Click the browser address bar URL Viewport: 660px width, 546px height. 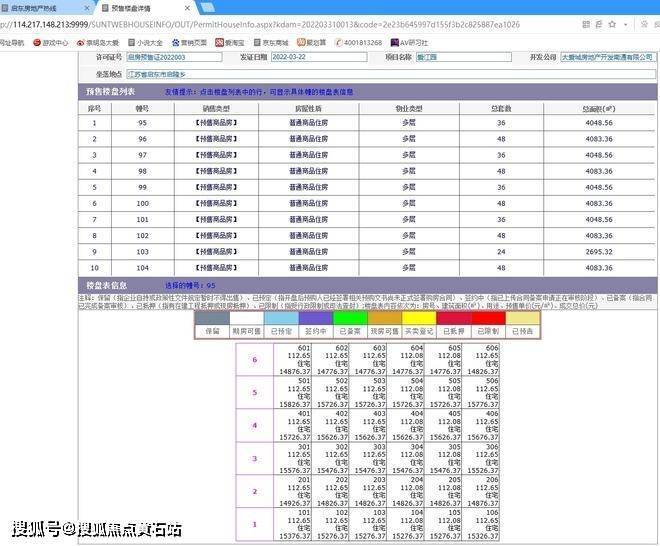300,24
